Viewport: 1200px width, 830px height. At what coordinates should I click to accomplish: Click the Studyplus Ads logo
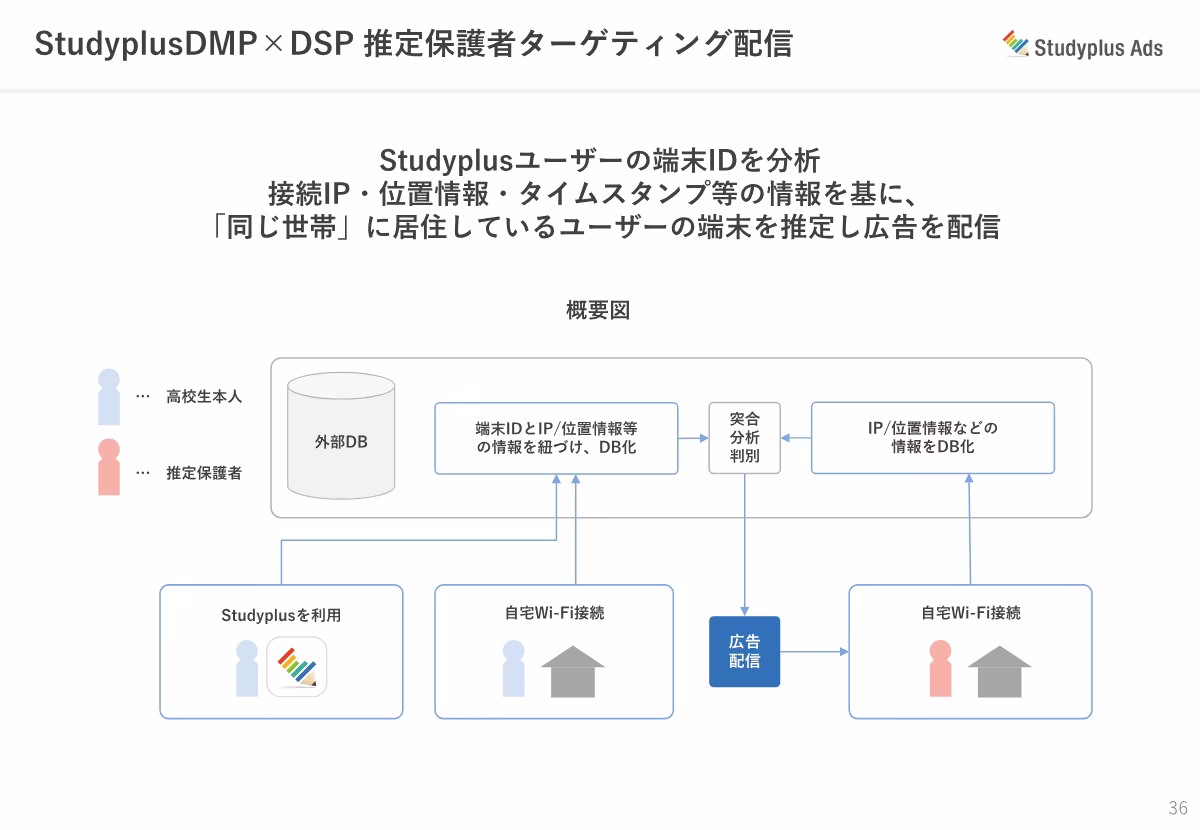[x=1082, y=45]
